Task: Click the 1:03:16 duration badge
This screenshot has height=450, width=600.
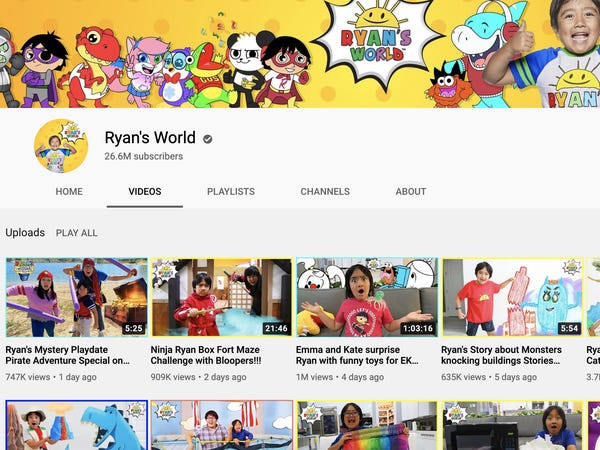Action: 418,328
